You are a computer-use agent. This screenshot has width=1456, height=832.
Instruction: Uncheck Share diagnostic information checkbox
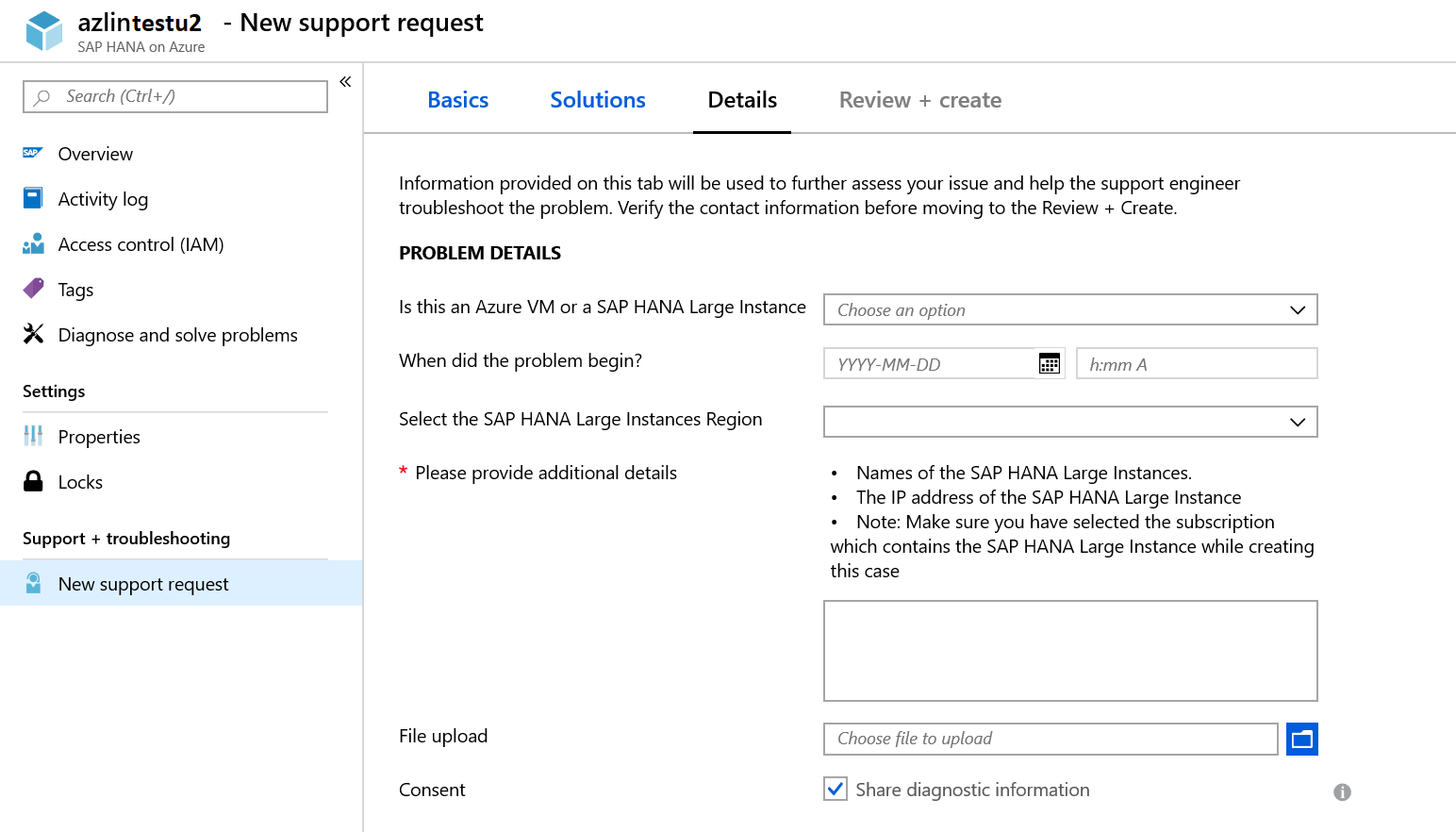[x=836, y=790]
